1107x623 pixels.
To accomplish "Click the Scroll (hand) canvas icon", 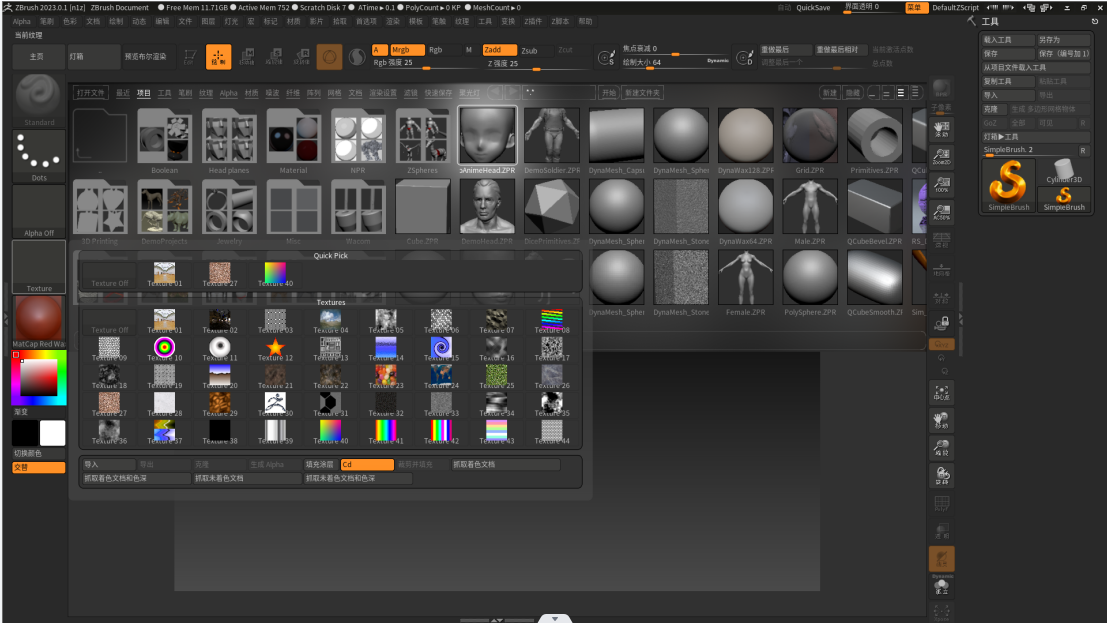I will (x=941, y=129).
